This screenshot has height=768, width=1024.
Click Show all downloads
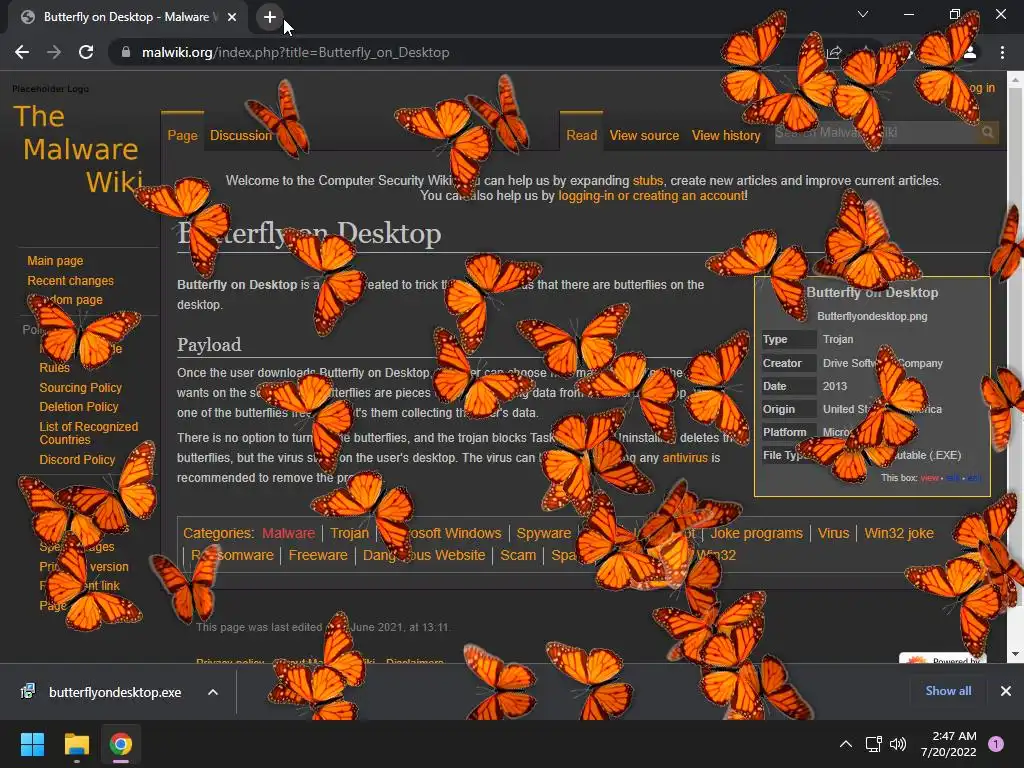948,690
